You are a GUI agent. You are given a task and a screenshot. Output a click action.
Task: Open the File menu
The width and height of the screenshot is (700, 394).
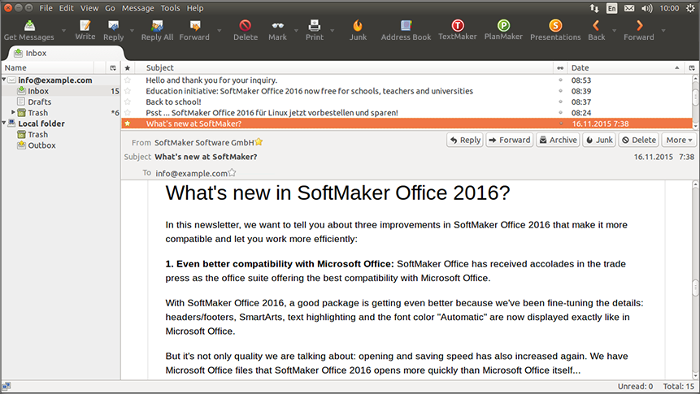click(46, 8)
